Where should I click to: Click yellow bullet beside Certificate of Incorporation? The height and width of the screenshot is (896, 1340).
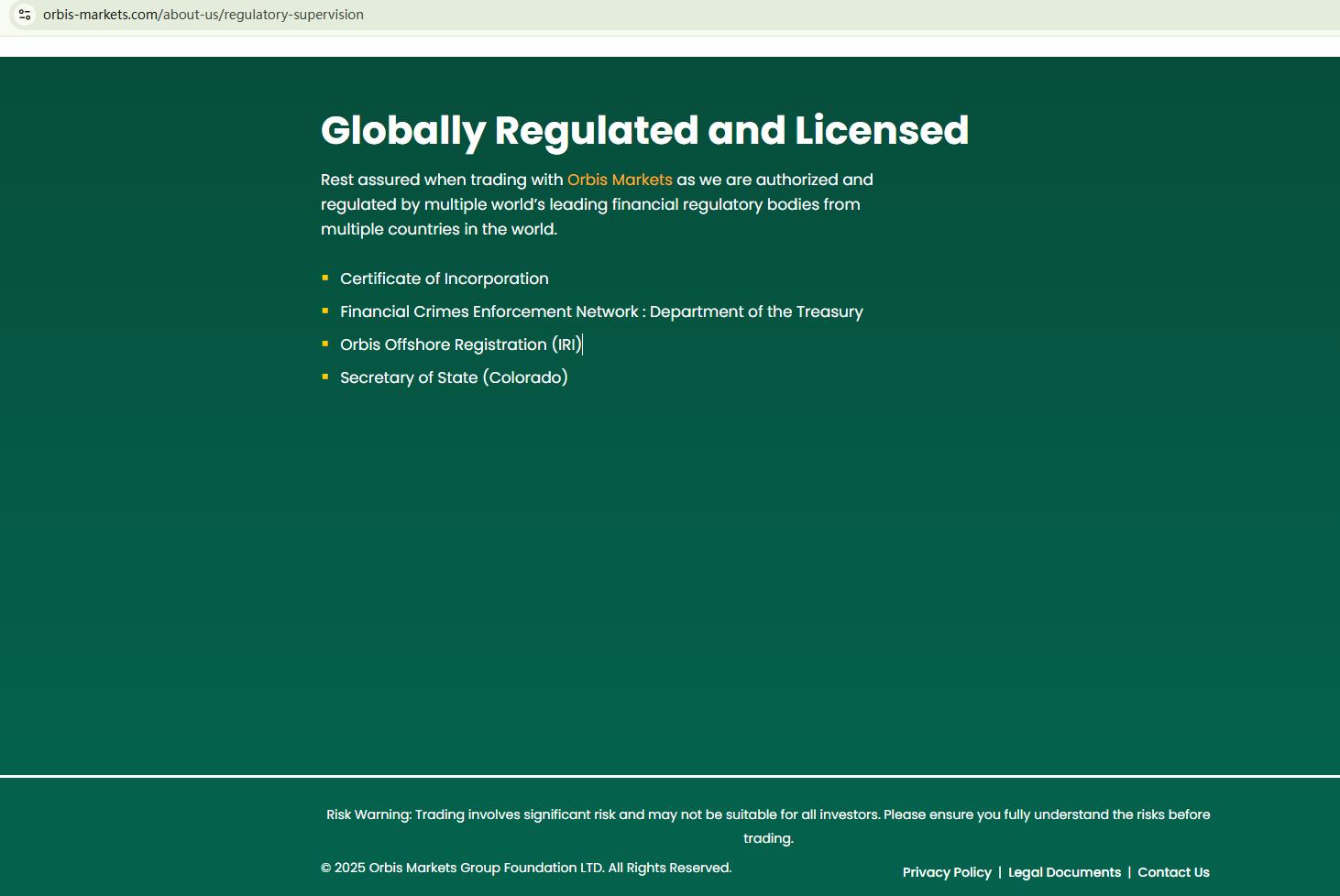pos(325,278)
